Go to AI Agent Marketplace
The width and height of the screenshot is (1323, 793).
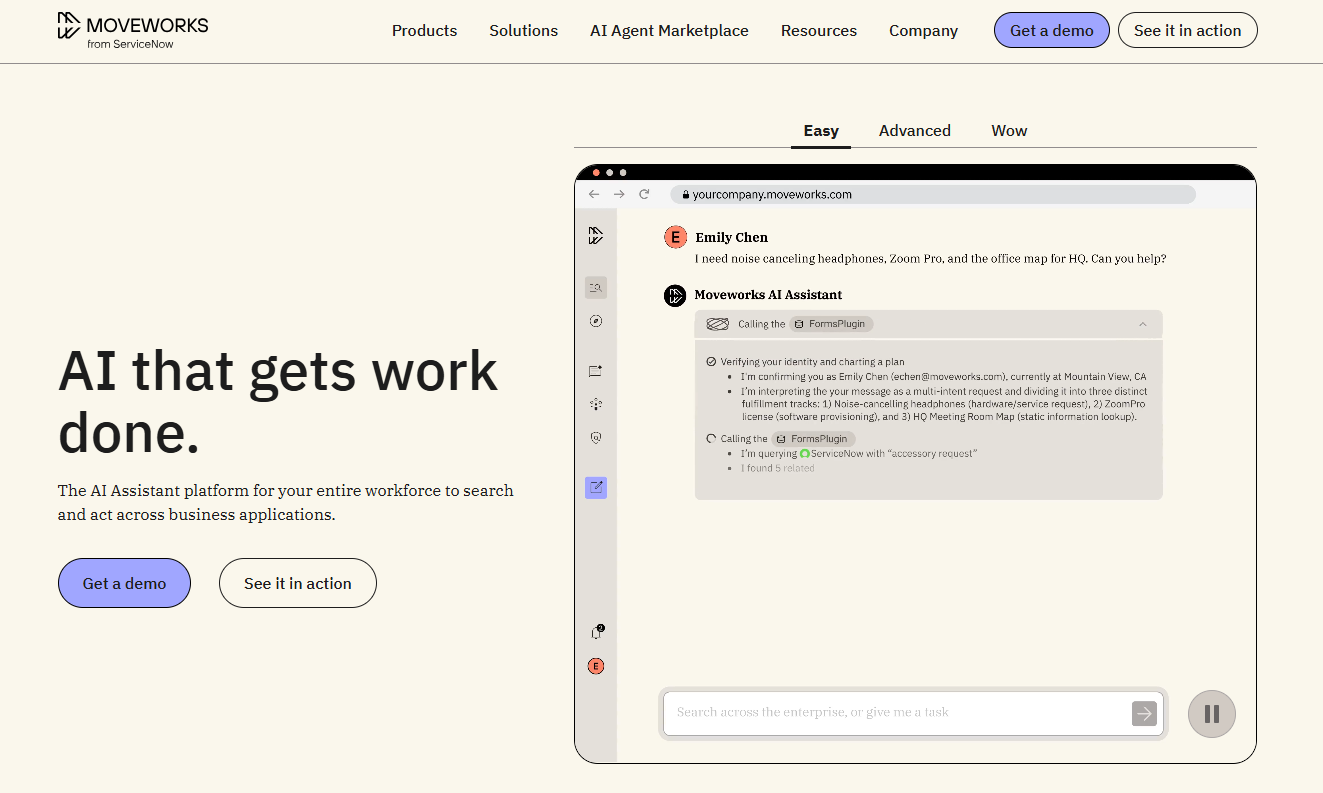click(669, 31)
